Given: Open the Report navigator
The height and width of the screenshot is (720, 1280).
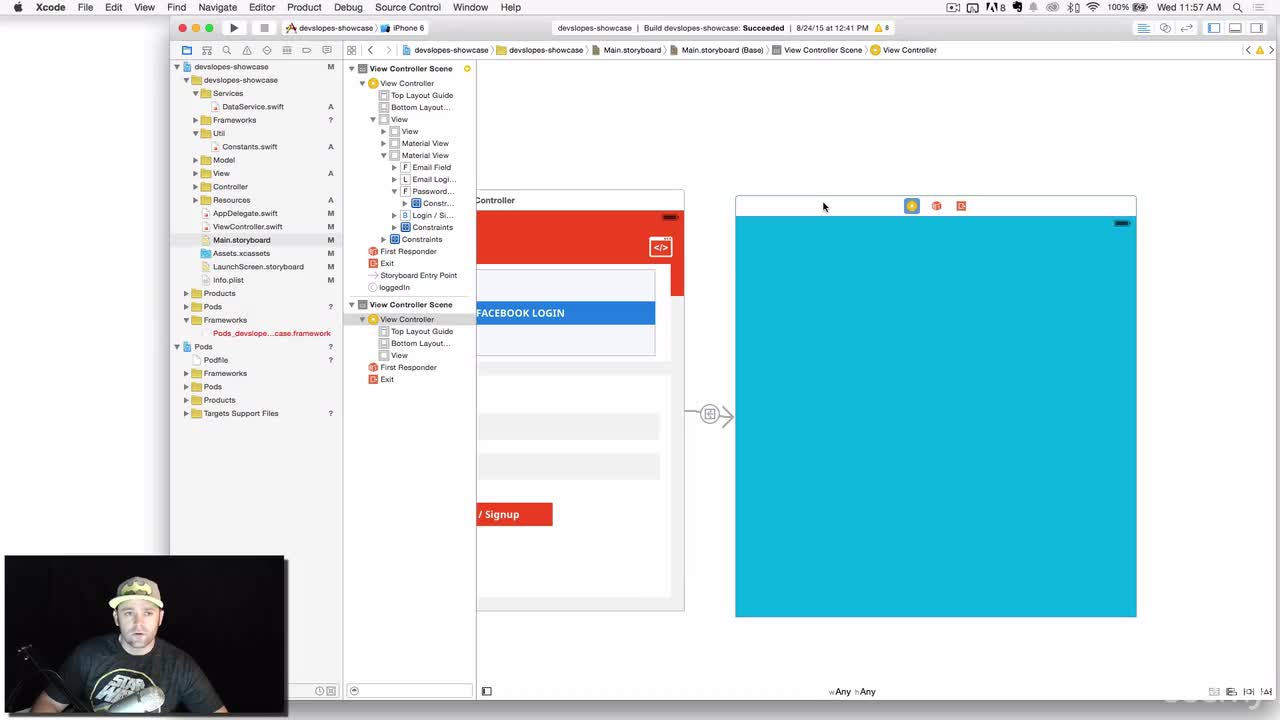Looking at the screenshot, I should [x=327, y=50].
